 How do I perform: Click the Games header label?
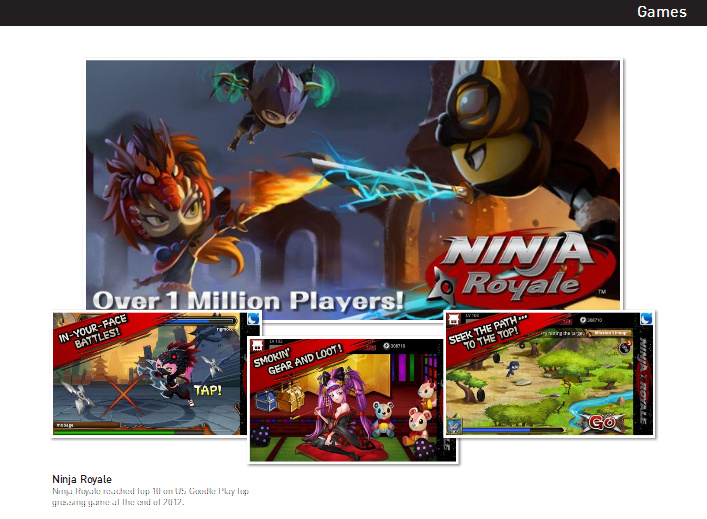point(661,12)
